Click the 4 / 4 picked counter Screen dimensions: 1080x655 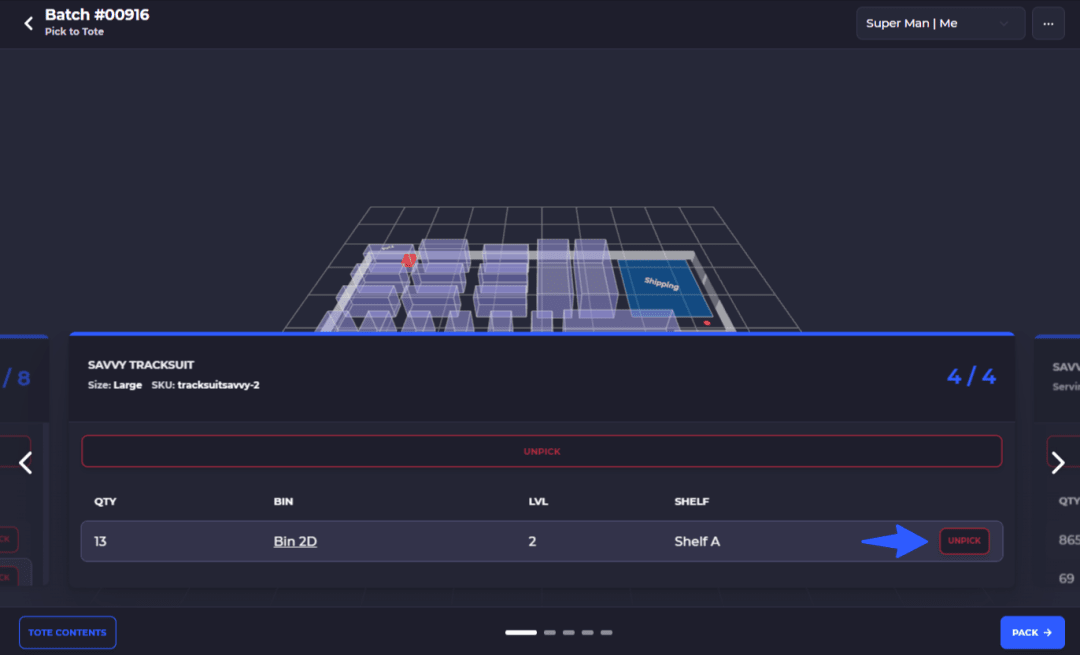click(x=971, y=377)
